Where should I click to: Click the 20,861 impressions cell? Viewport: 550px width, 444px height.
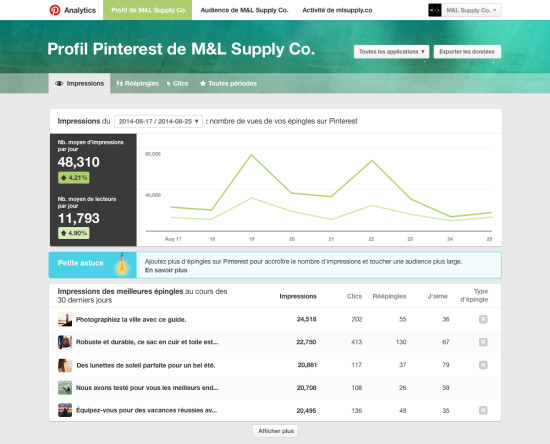(x=307, y=365)
